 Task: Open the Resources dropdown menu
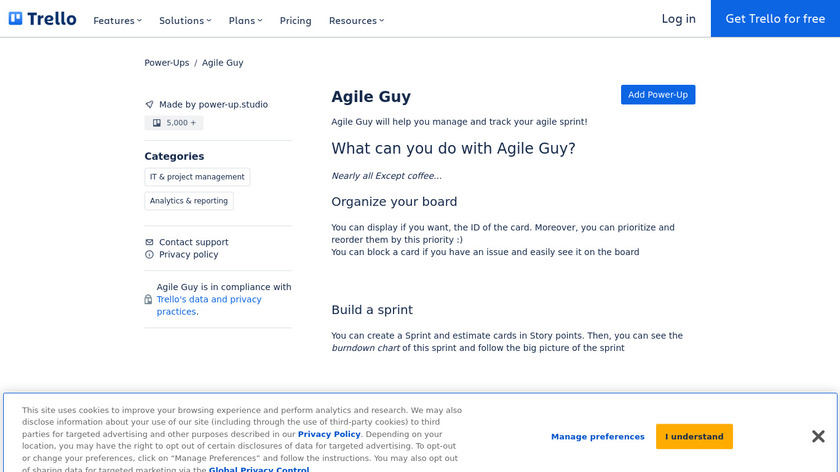(356, 20)
